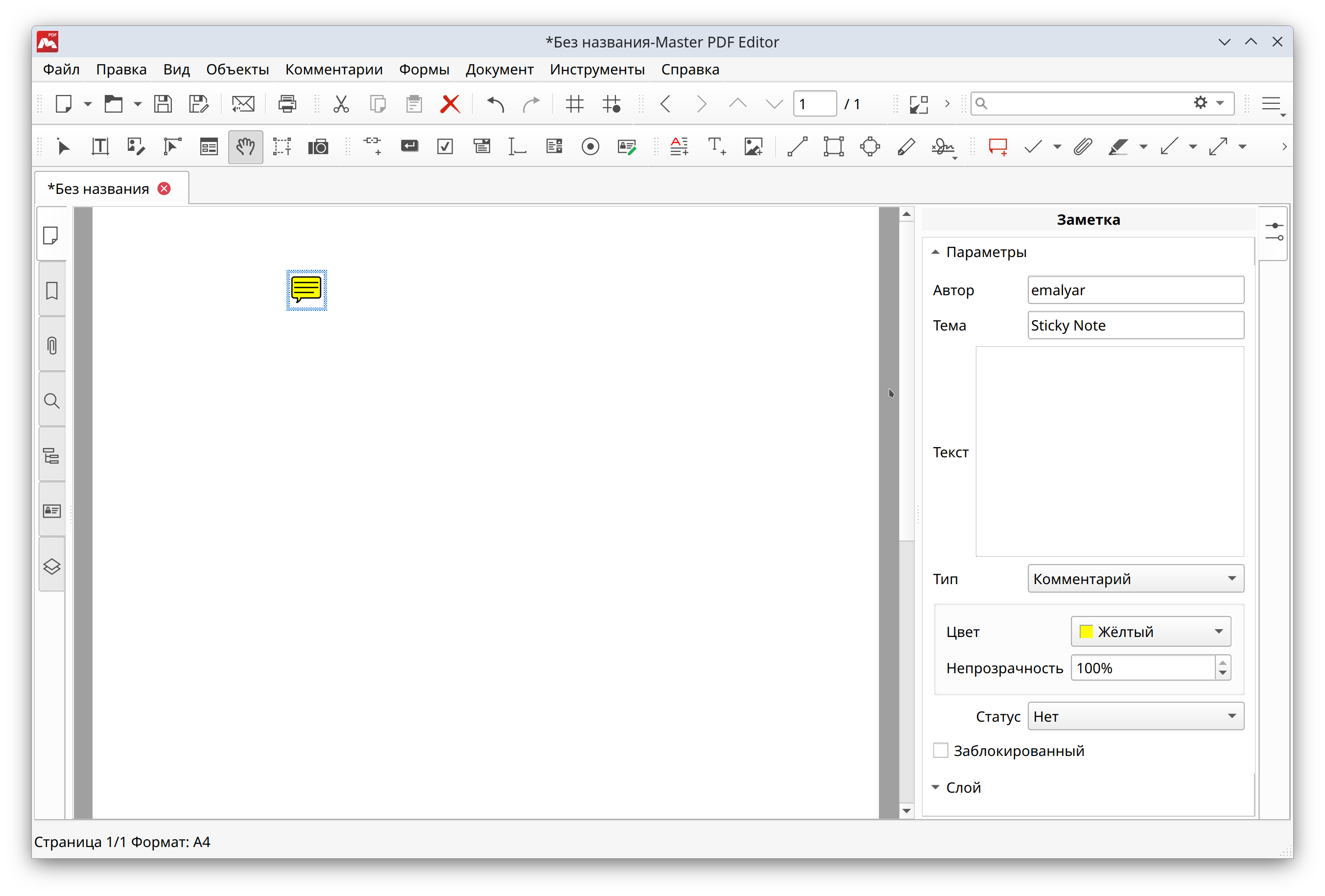Screen dimensions: 1325x896
Task: Select the Edit Text tool icon
Action: (x=100, y=147)
